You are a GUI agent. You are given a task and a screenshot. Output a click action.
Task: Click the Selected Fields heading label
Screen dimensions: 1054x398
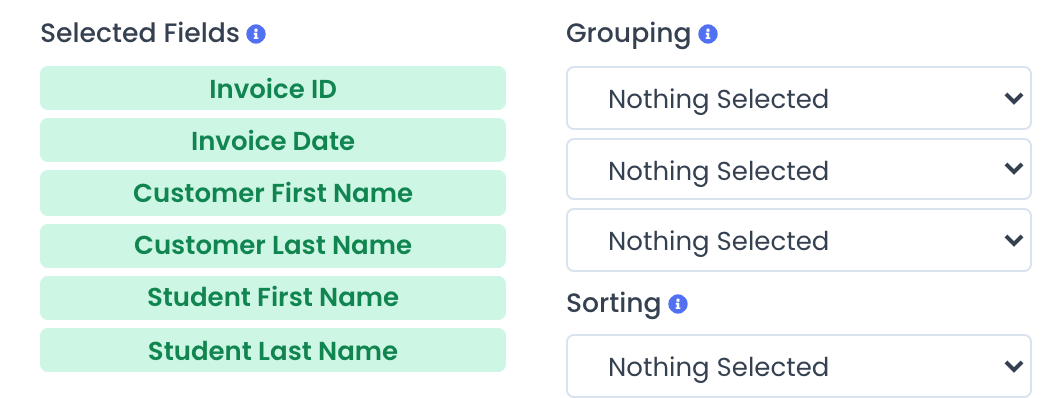[140, 33]
